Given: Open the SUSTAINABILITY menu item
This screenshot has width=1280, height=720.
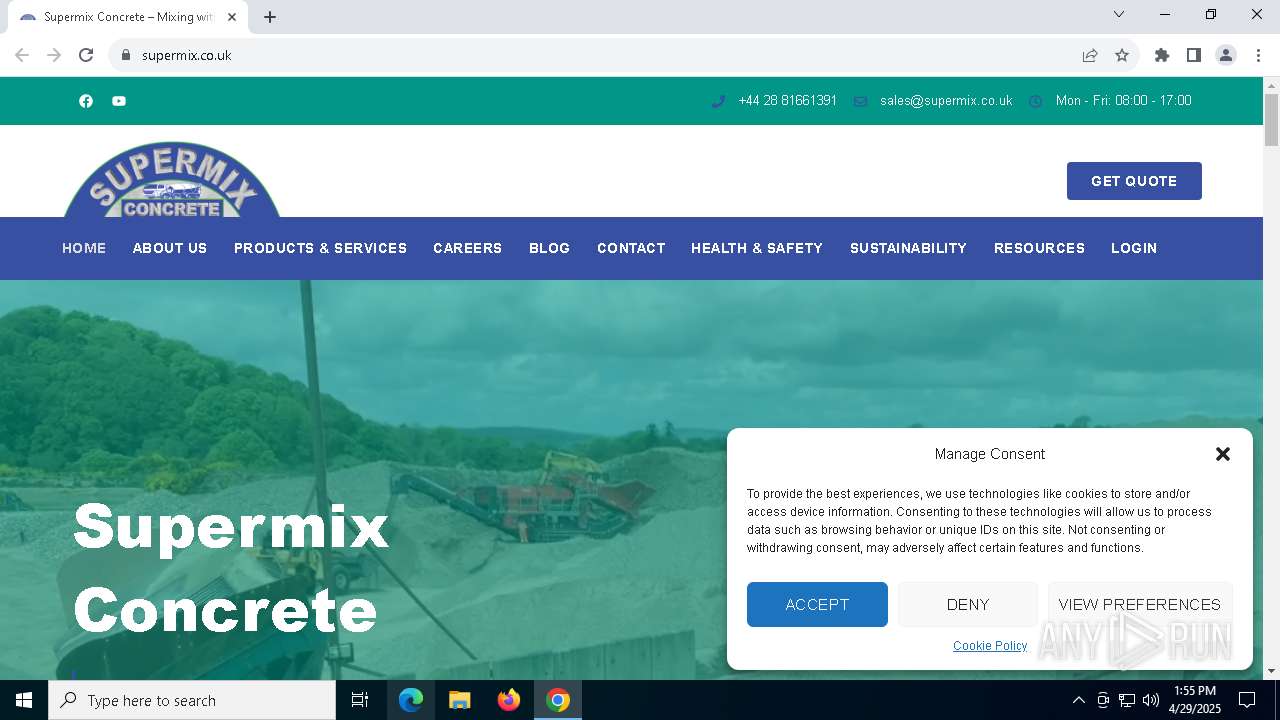Looking at the screenshot, I should pyautogui.click(x=908, y=248).
